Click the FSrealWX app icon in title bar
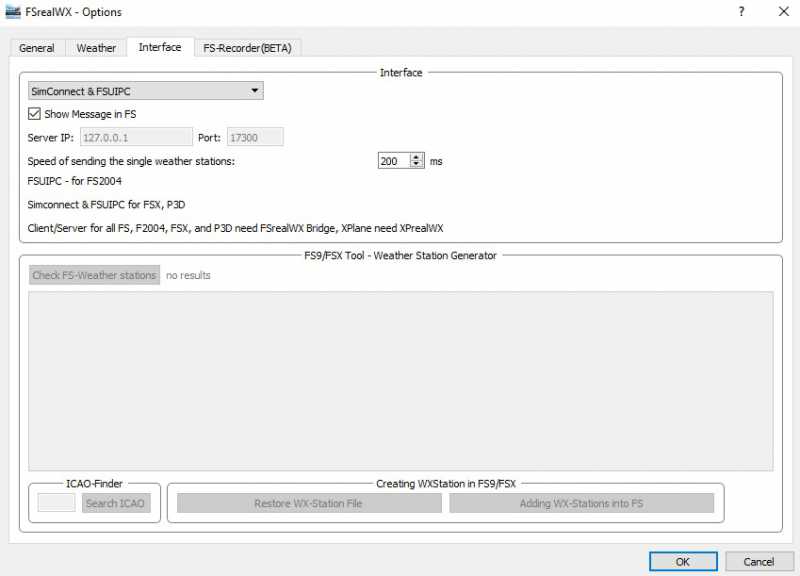800x576 pixels. click(x=13, y=12)
